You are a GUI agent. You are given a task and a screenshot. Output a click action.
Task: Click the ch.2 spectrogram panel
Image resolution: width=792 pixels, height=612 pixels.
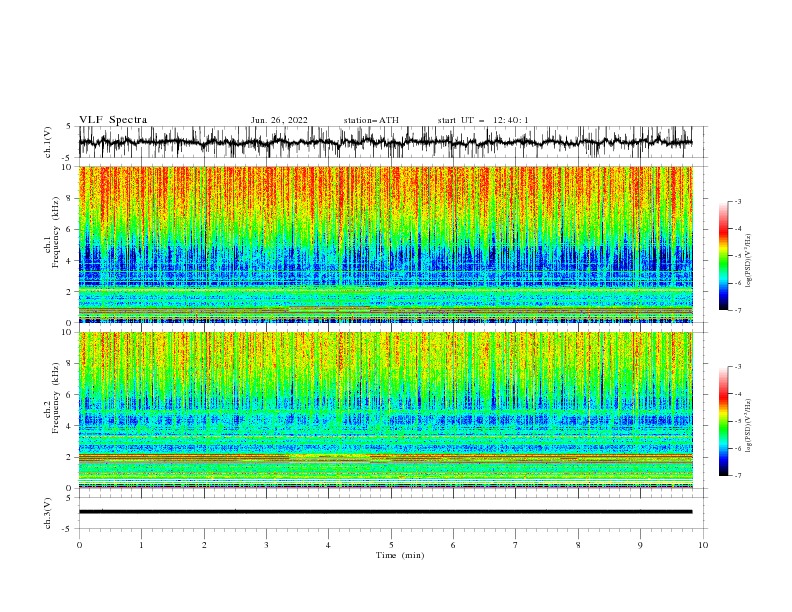tap(385, 410)
